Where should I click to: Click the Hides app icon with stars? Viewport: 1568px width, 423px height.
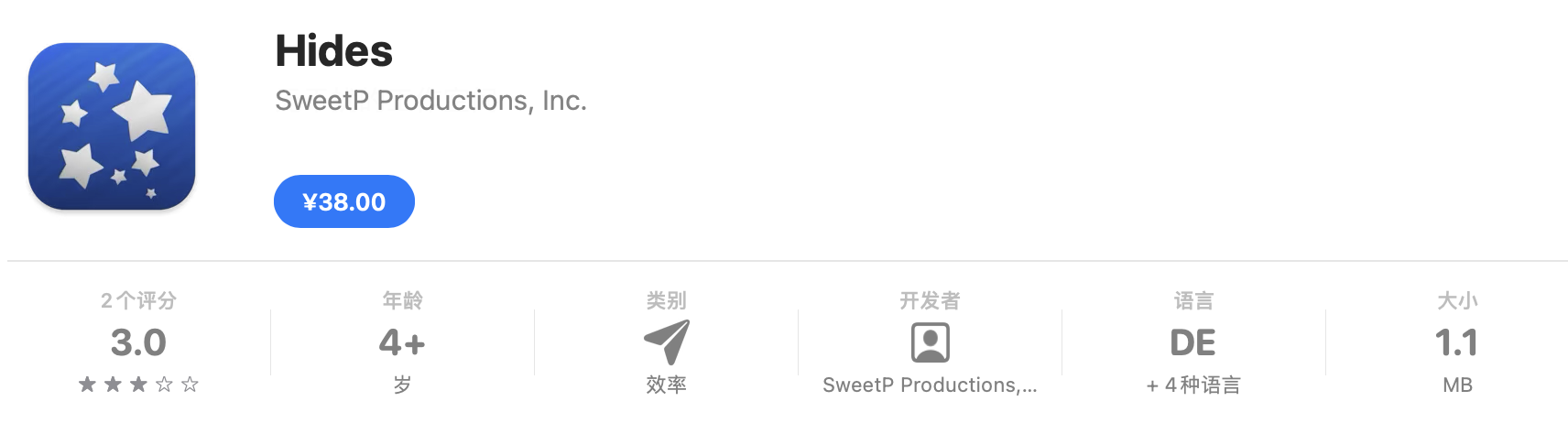[x=112, y=126]
